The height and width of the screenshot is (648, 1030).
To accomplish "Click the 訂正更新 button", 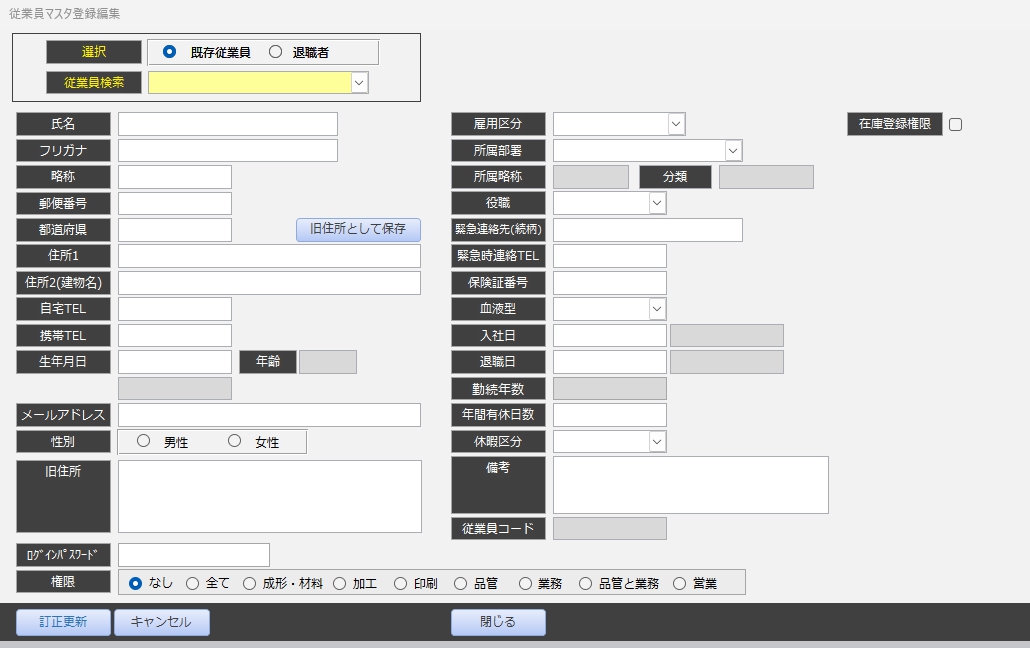I will click(x=63, y=622).
